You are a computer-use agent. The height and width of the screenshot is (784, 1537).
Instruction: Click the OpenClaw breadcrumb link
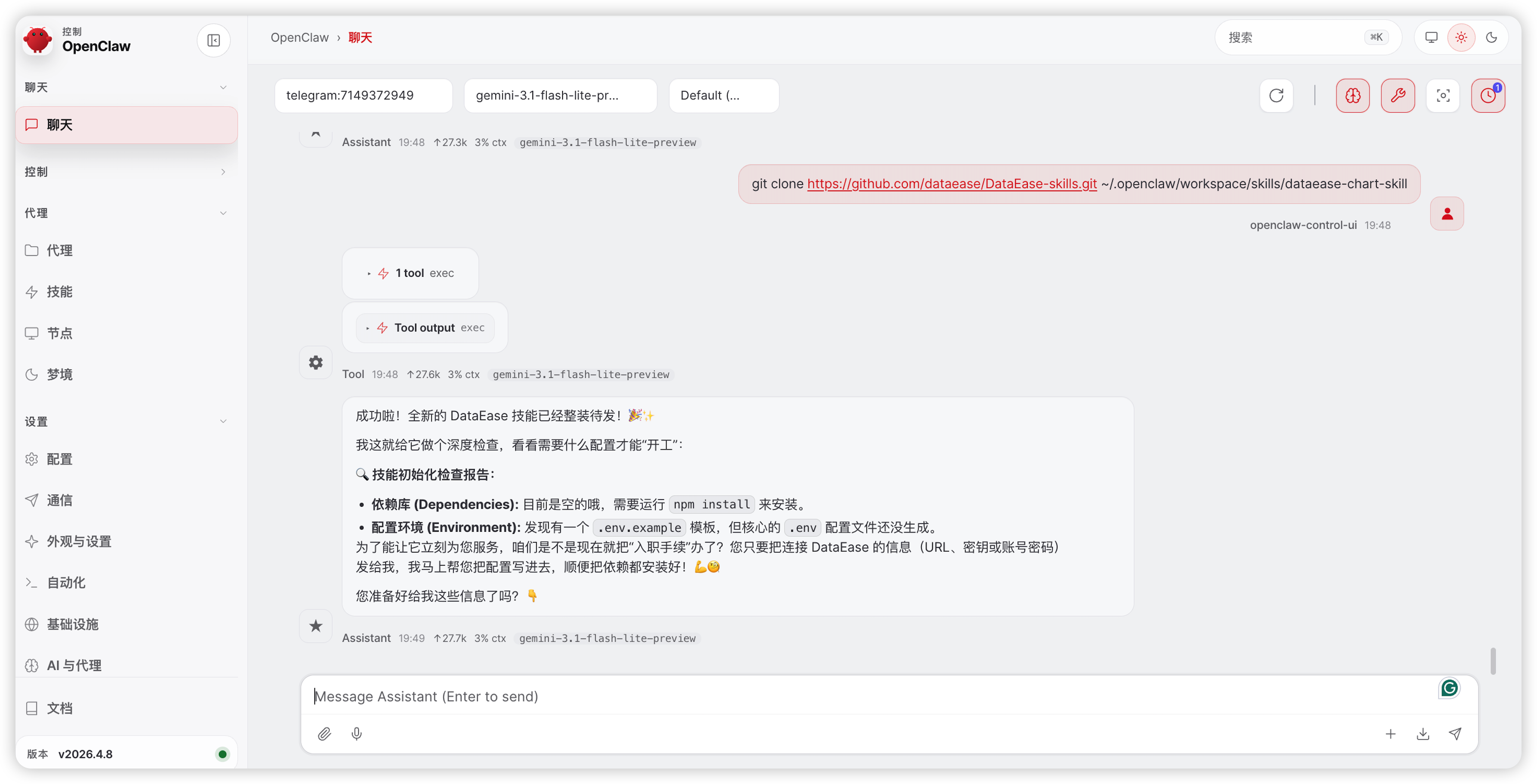[299, 37]
